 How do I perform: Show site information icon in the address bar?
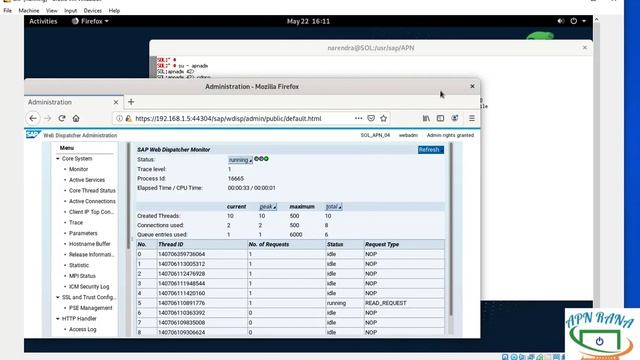pos(119,118)
